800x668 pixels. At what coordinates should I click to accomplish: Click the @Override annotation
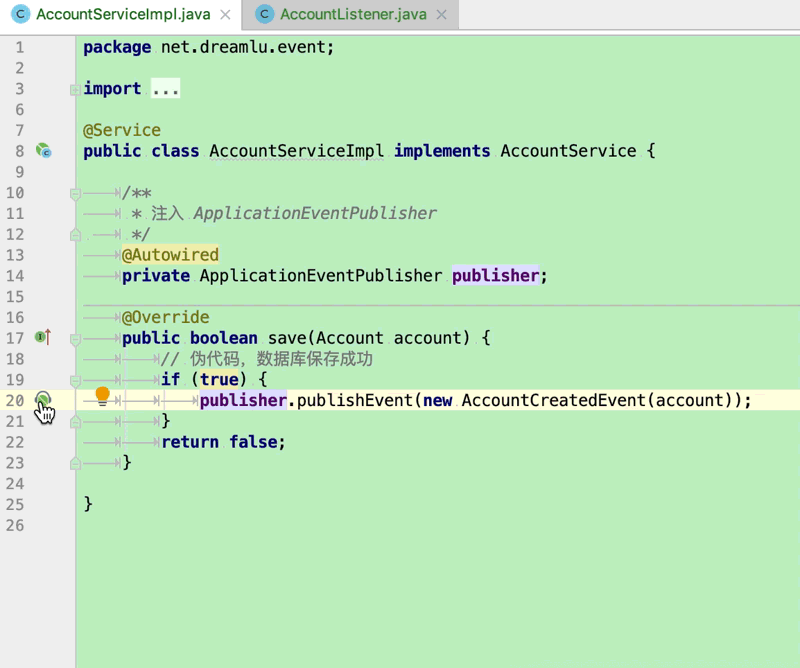point(166,317)
